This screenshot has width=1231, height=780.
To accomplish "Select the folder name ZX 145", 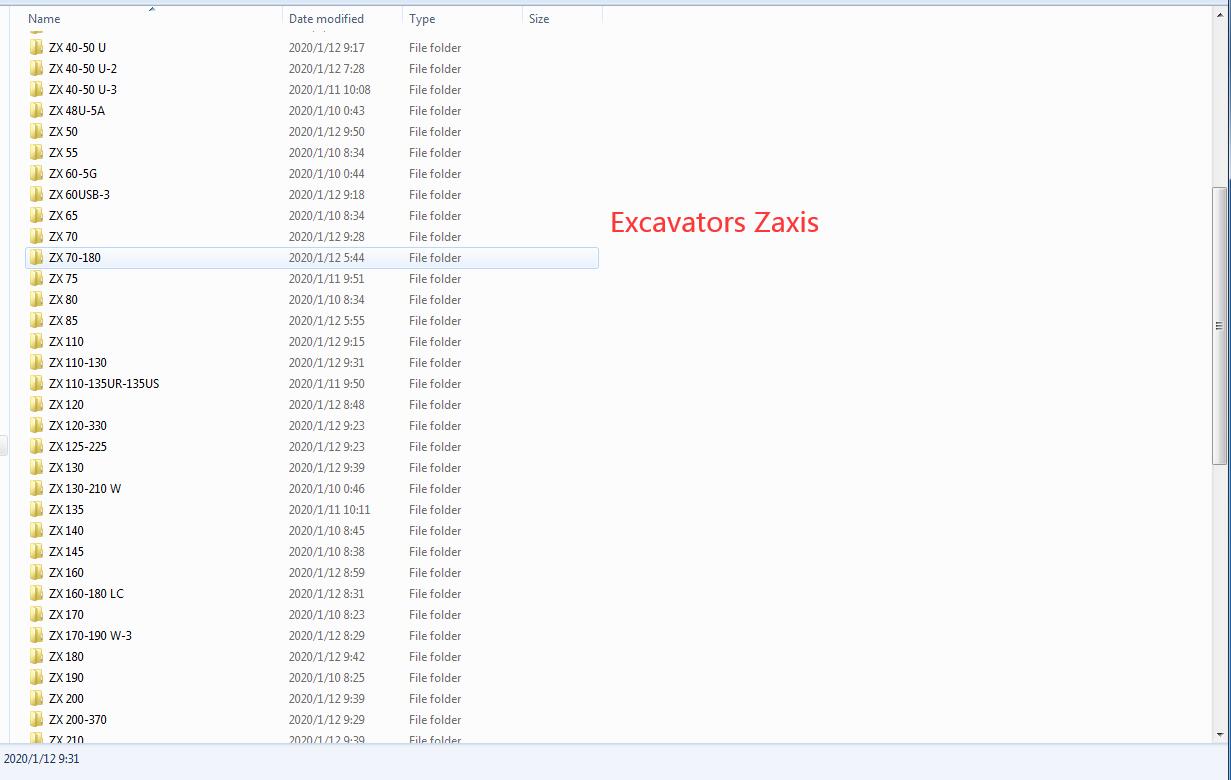I will (x=66, y=551).
